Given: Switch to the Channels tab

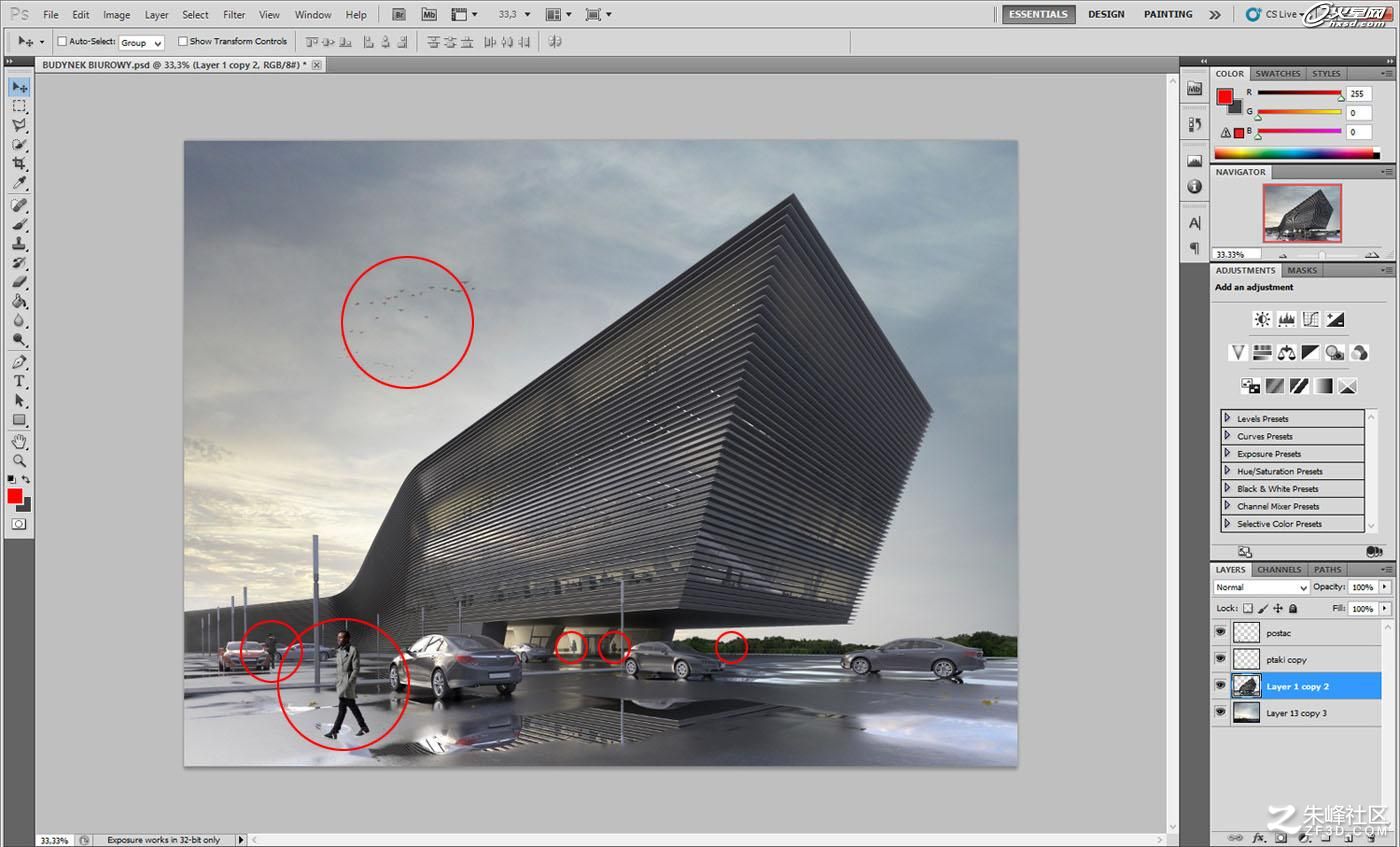Looking at the screenshot, I should point(1279,569).
